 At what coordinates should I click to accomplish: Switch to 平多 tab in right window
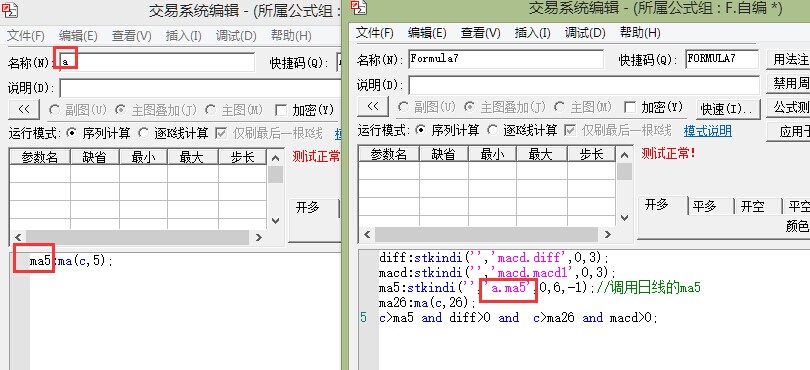point(710,207)
